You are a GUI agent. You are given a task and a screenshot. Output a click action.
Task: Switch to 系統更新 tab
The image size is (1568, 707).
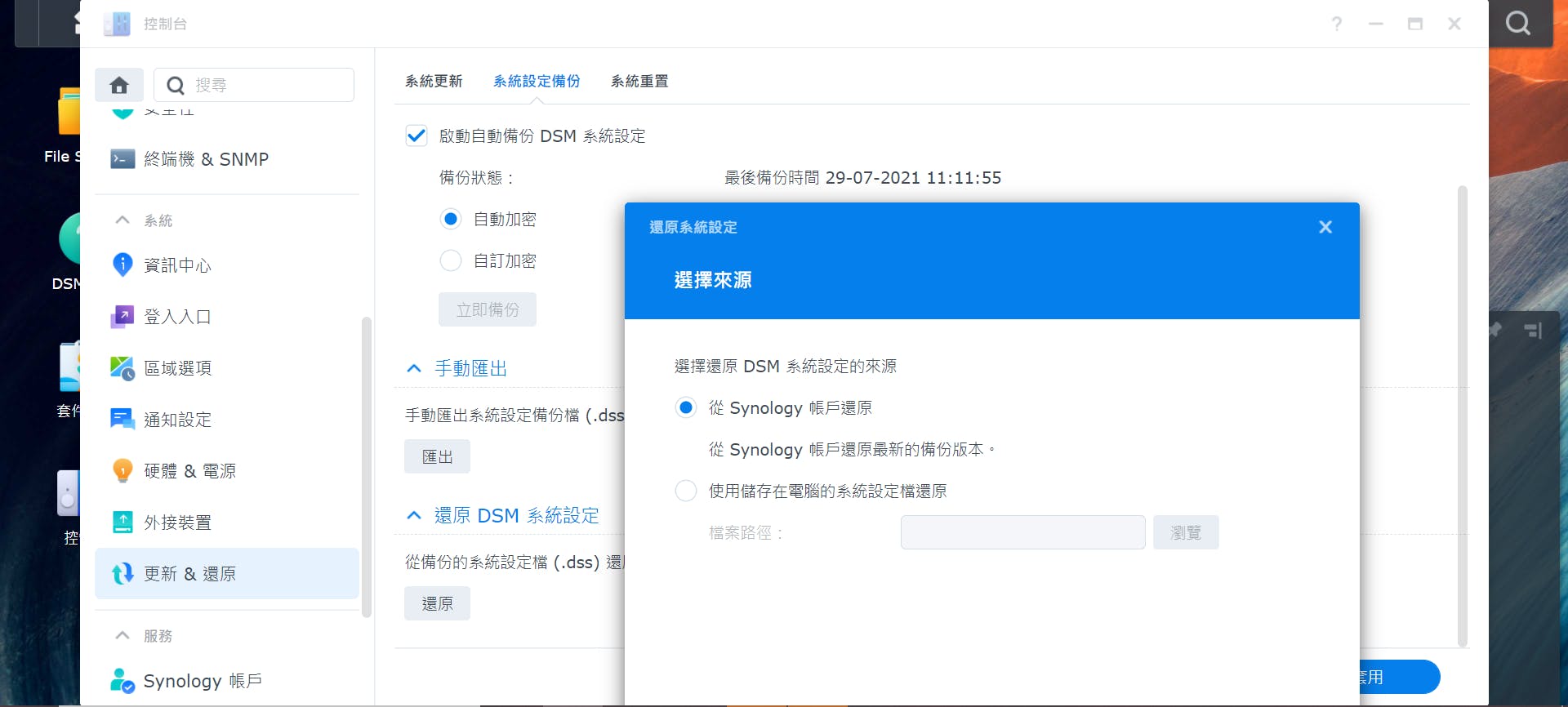tap(434, 81)
